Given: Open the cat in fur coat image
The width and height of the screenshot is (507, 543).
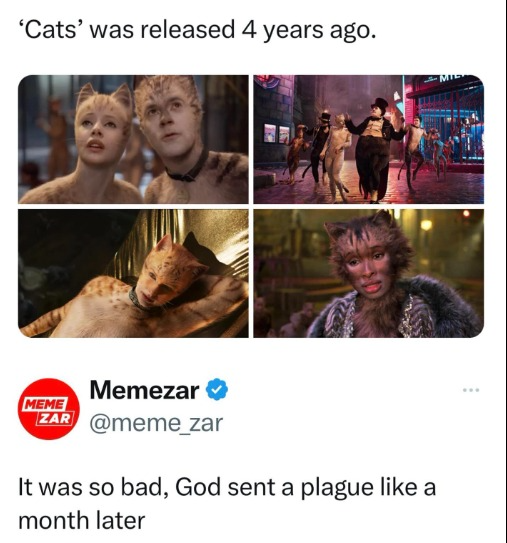Looking at the screenshot, I should click(x=368, y=273).
